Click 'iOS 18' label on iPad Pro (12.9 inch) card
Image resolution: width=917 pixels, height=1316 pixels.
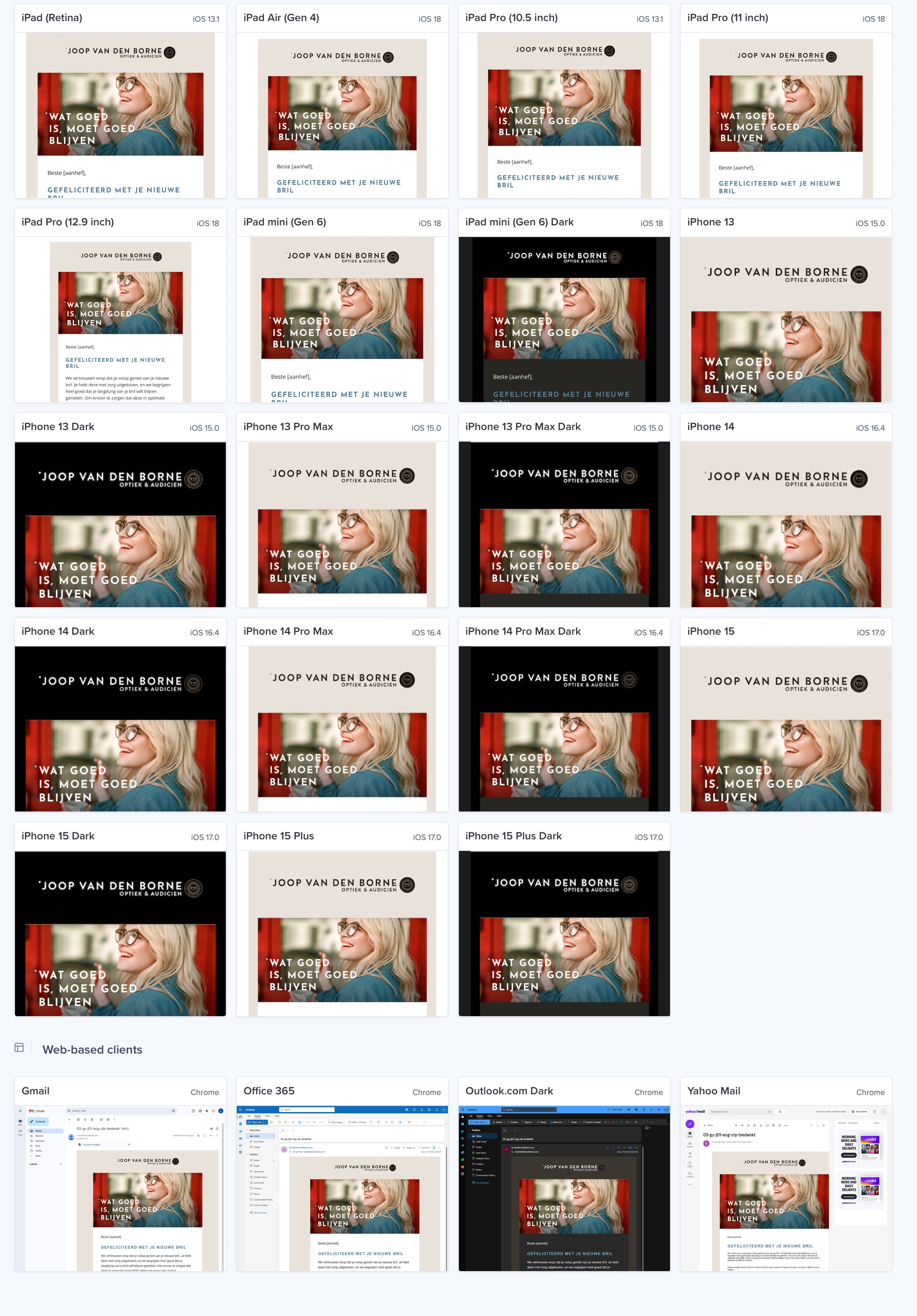[207, 224]
